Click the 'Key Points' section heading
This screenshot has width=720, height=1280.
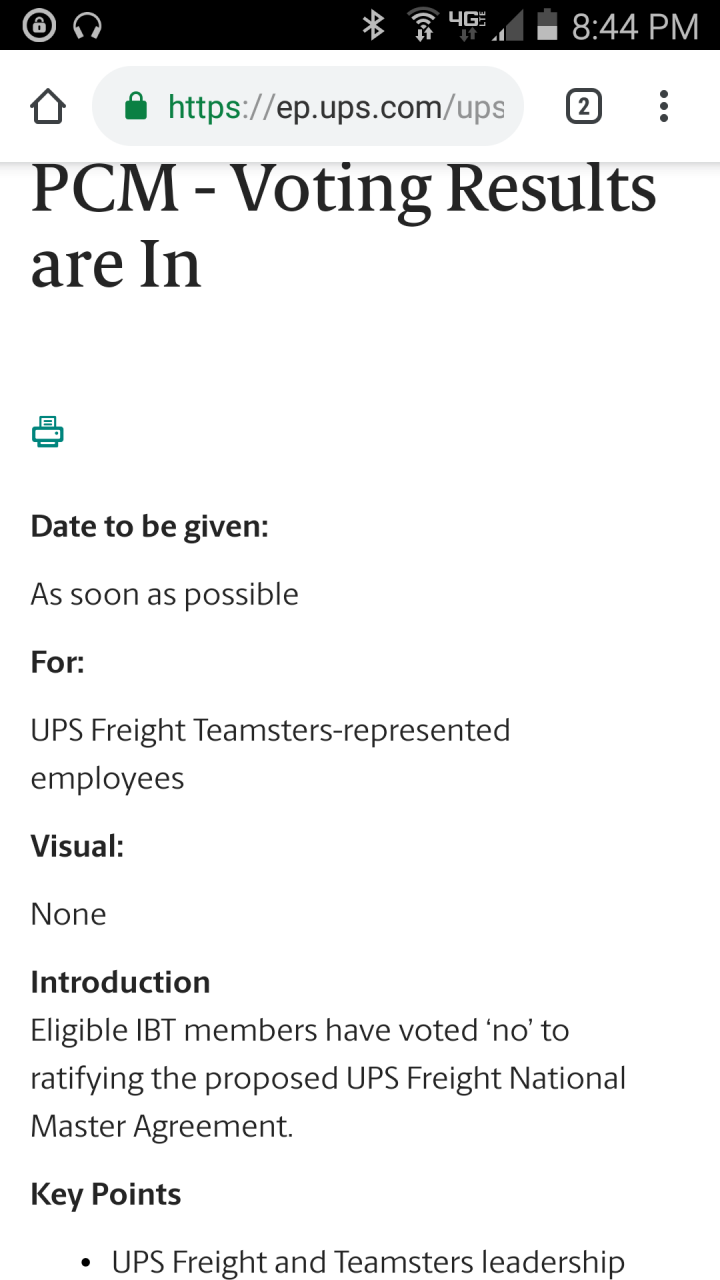pyautogui.click(x=106, y=1194)
